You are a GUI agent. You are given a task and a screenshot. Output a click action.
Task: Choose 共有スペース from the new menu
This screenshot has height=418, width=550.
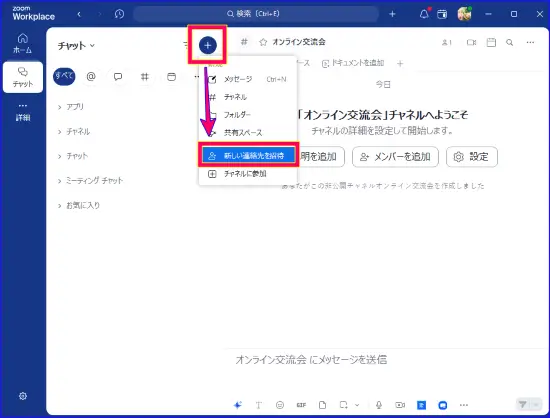pos(248,133)
